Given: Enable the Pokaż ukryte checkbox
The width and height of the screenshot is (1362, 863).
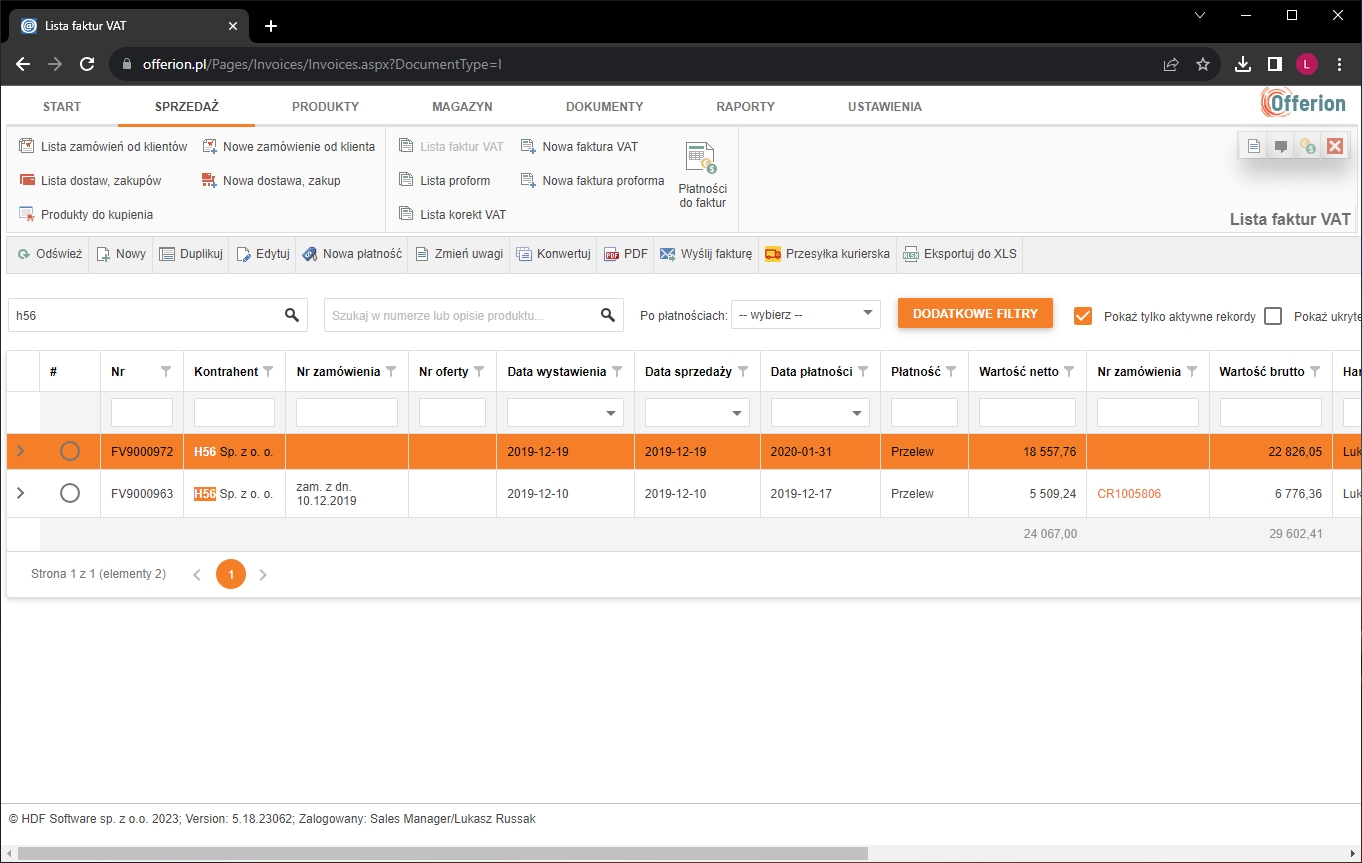Looking at the screenshot, I should tap(1274, 316).
